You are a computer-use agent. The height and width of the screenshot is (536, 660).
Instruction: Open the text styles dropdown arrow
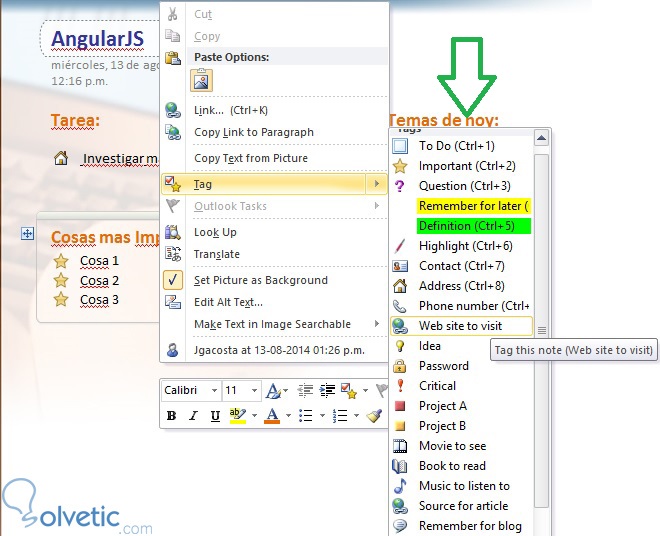(x=286, y=391)
